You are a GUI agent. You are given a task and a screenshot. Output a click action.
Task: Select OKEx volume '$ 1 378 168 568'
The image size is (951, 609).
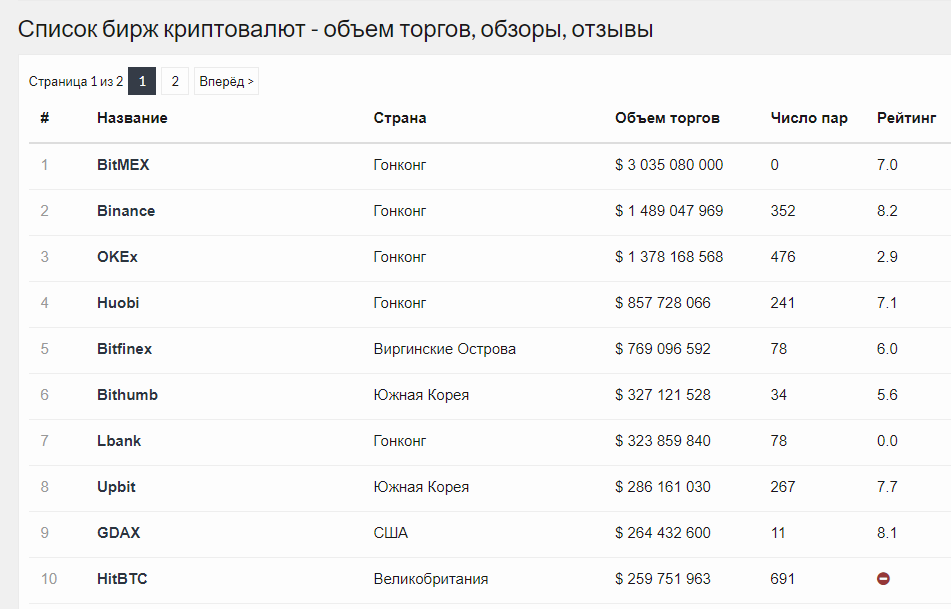tap(669, 257)
